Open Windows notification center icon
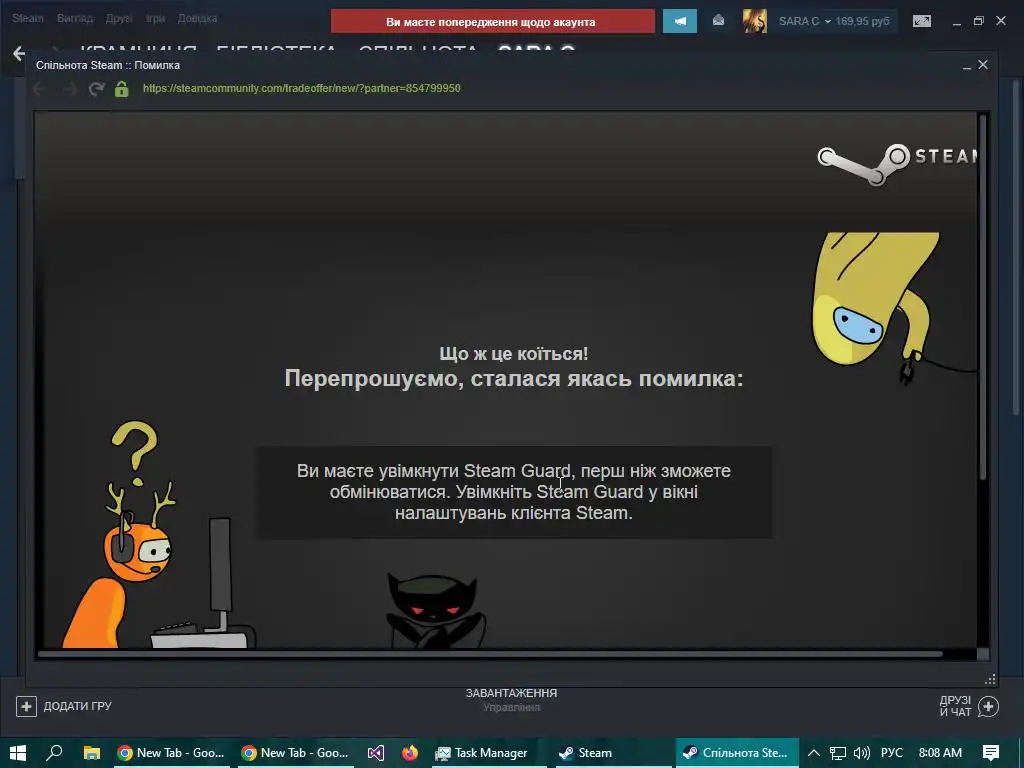The image size is (1024, 768). tap(991, 753)
